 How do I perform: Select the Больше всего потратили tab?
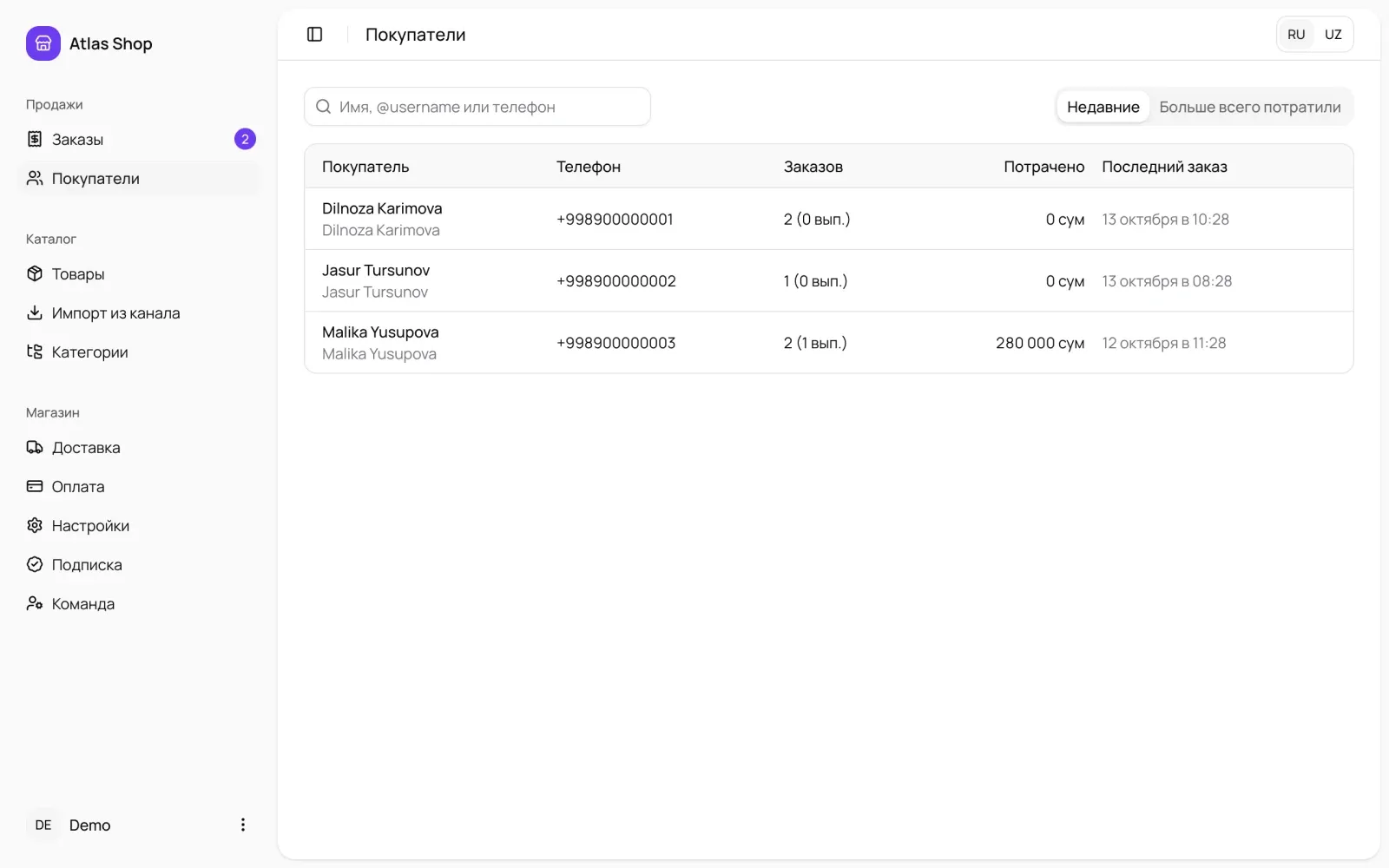1250,107
